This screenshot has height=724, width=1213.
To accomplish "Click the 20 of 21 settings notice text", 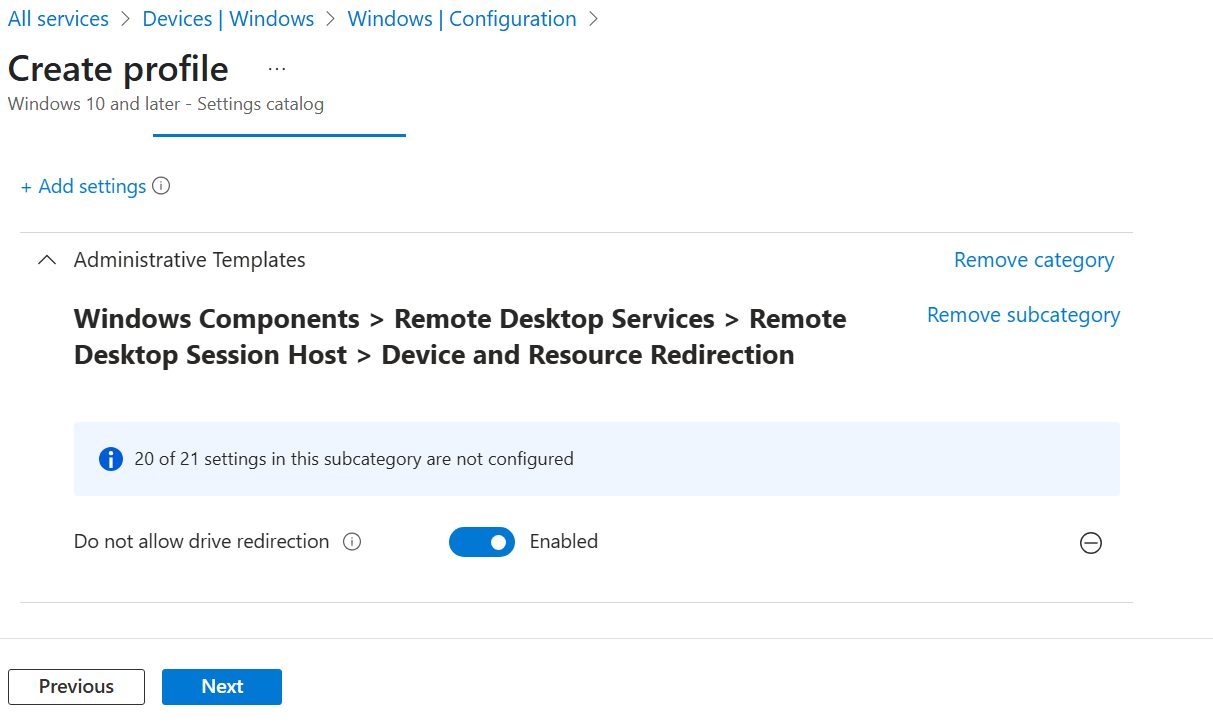I will point(354,459).
